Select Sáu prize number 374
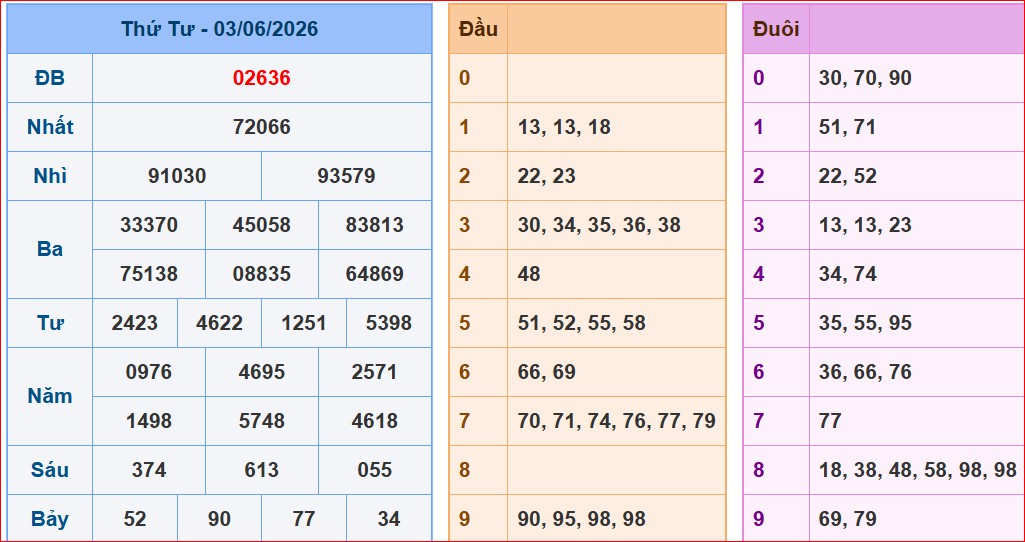1025x542 pixels. (x=148, y=470)
